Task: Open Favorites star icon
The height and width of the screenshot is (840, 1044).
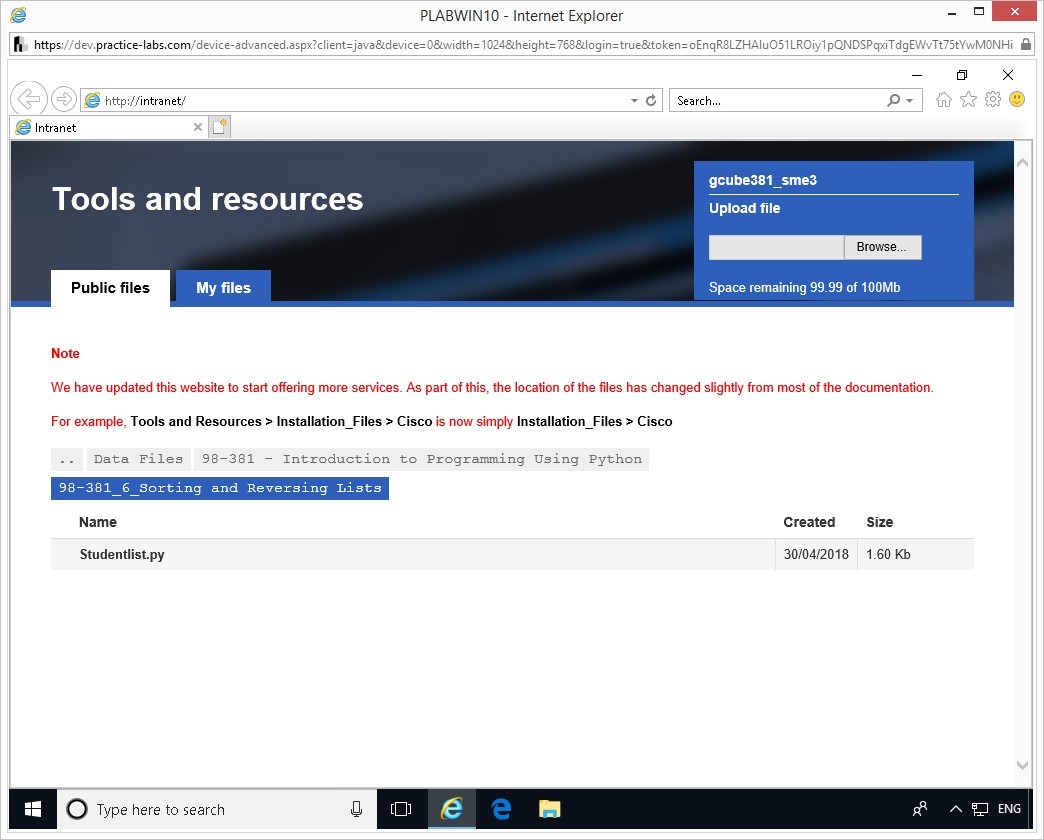Action: click(x=968, y=100)
